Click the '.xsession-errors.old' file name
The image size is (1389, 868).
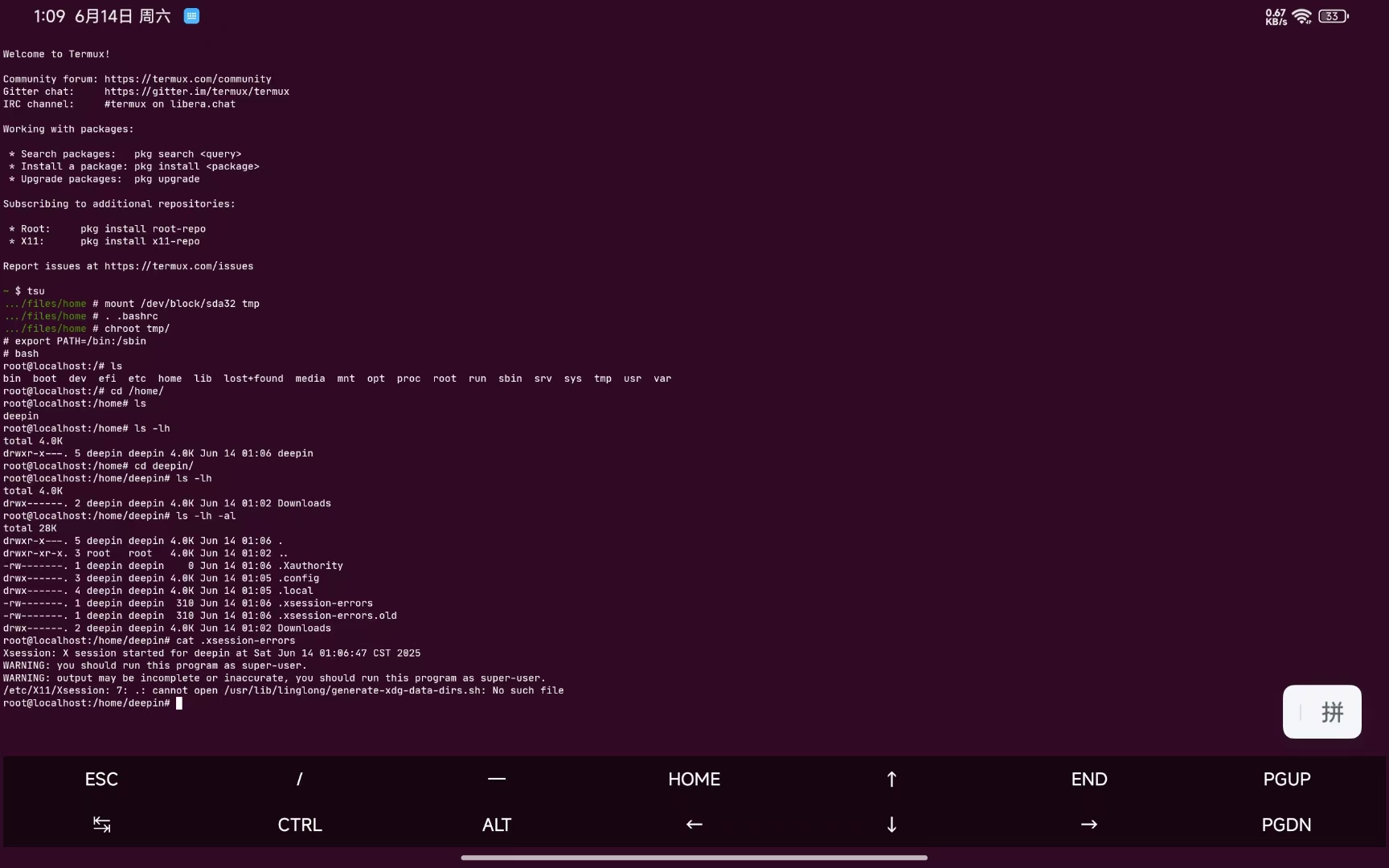coord(337,616)
